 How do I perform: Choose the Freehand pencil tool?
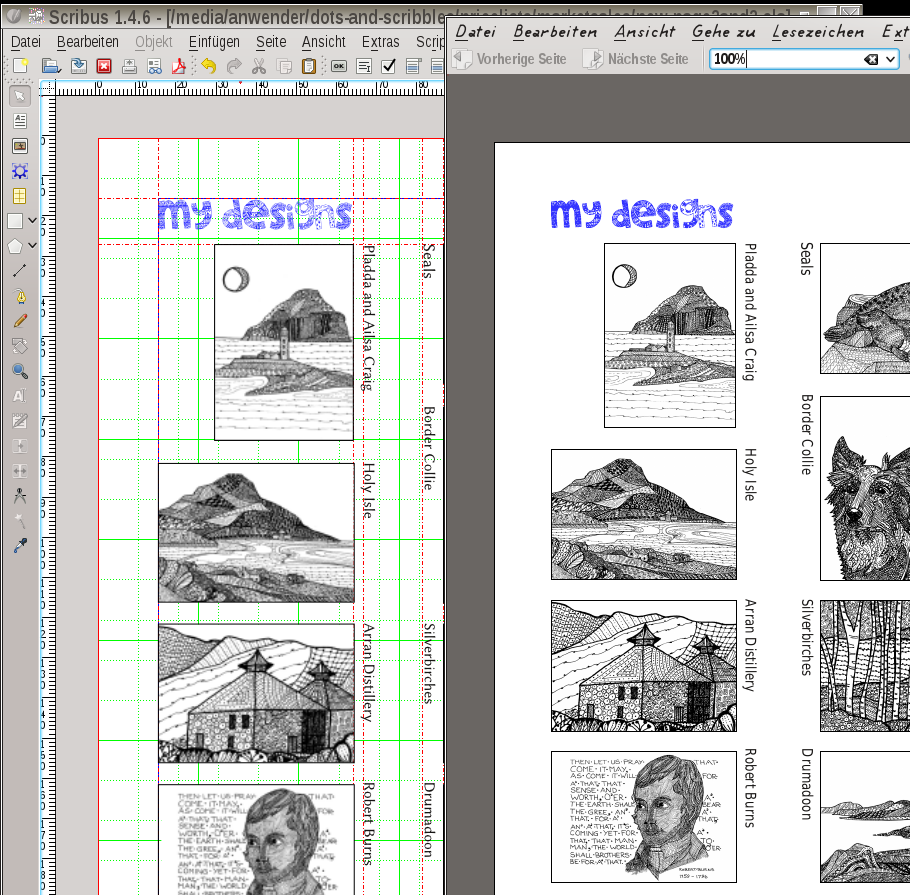pyautogui.click(x=20, y=321)
